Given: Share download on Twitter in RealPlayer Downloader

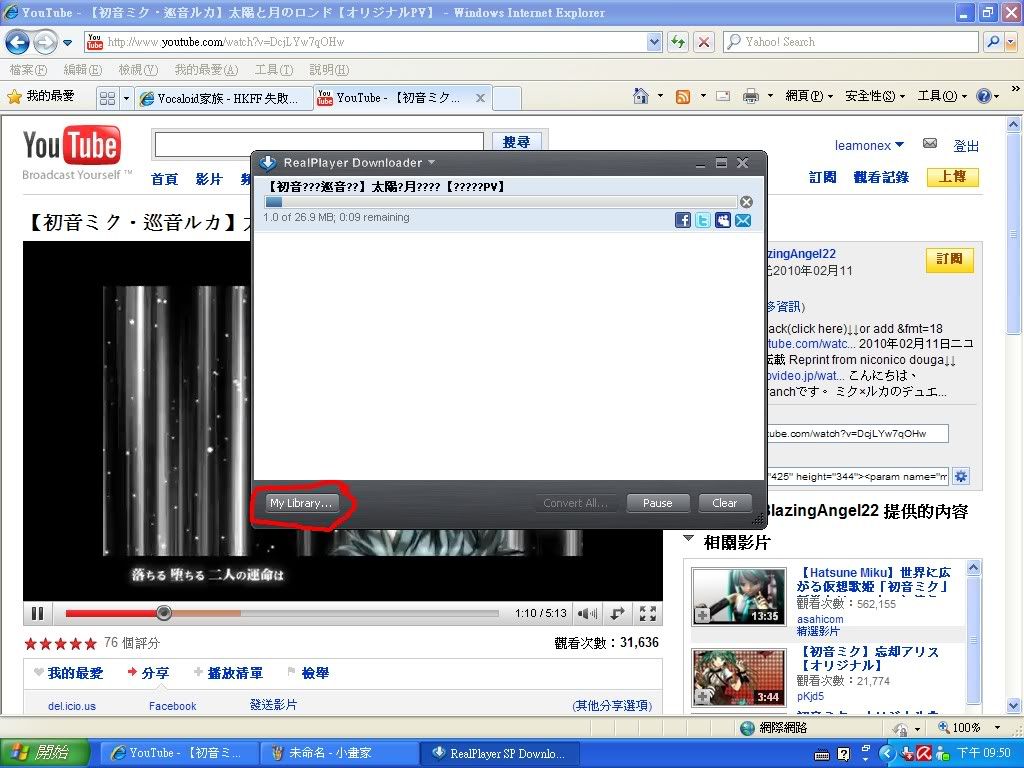Looking at the screenshot, I should tap(703, 220).
